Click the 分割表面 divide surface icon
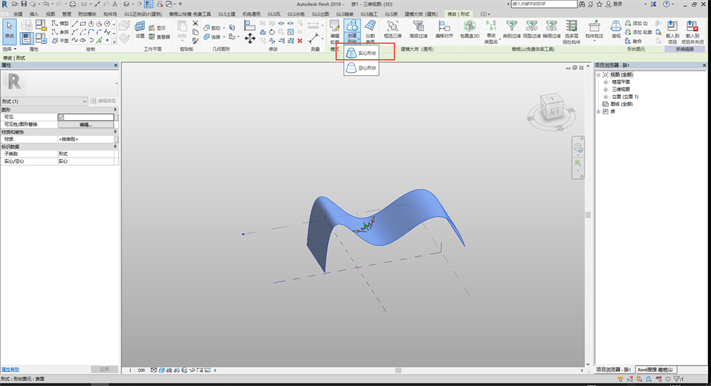The image size is (711, 386). (x=370, y=31)
